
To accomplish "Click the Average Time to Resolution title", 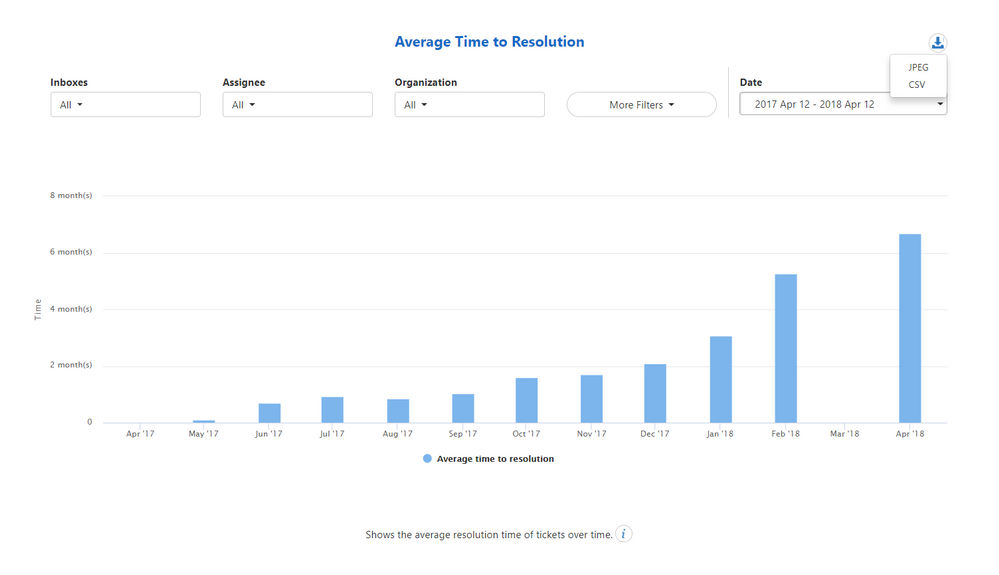I will tap(489, 42).
